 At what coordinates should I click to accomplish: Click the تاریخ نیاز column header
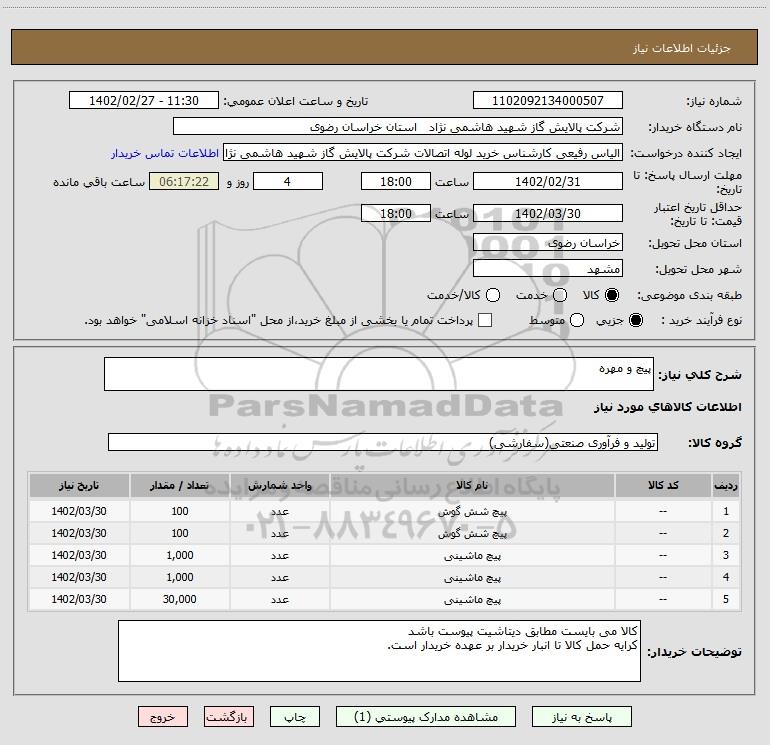79,486
